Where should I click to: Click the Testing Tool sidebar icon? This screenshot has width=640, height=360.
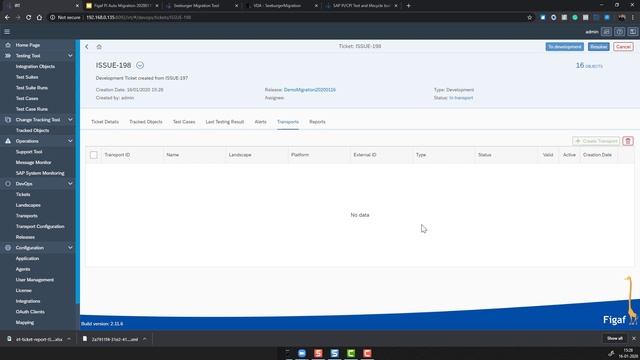click(x=8, y=56)
